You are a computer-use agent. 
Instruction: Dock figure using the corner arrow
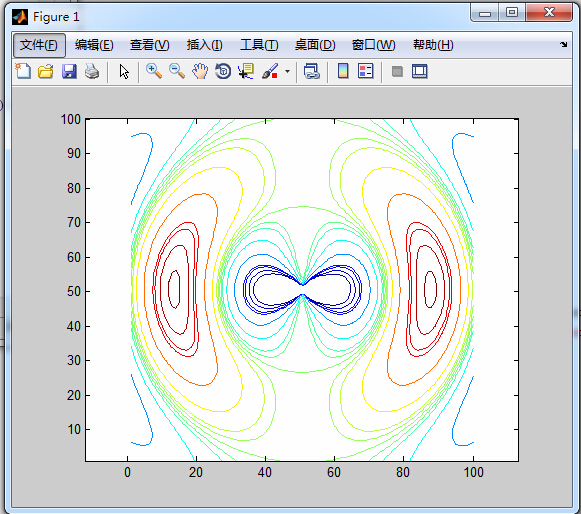564,44
